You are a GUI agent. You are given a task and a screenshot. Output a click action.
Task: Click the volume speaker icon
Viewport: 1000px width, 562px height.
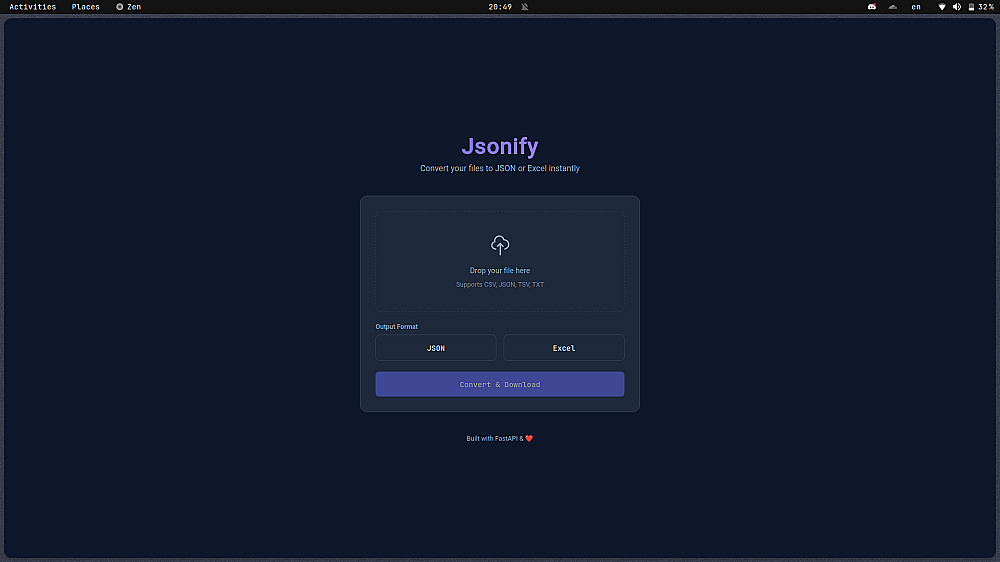point(957,7)
